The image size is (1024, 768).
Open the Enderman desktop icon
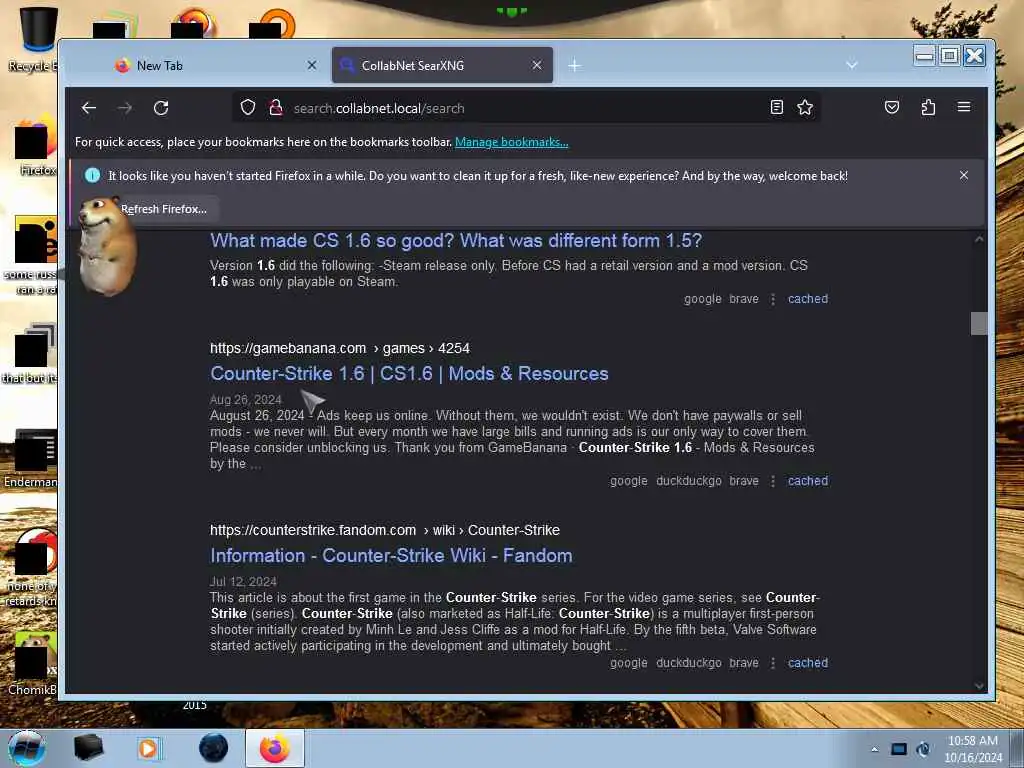[31, 459]
